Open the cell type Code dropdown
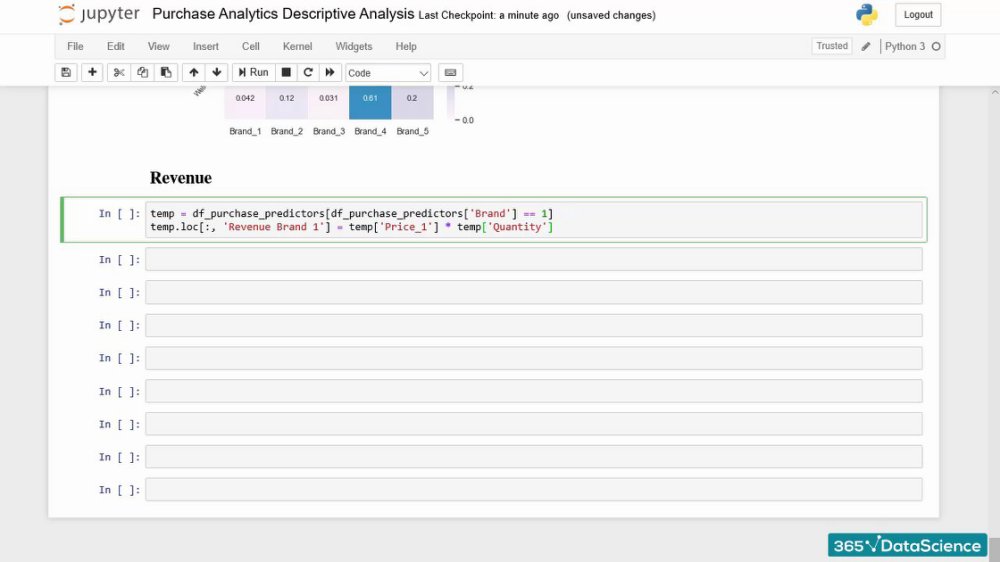The height and width of the screenshot is (562, 1000). [388, 73]
